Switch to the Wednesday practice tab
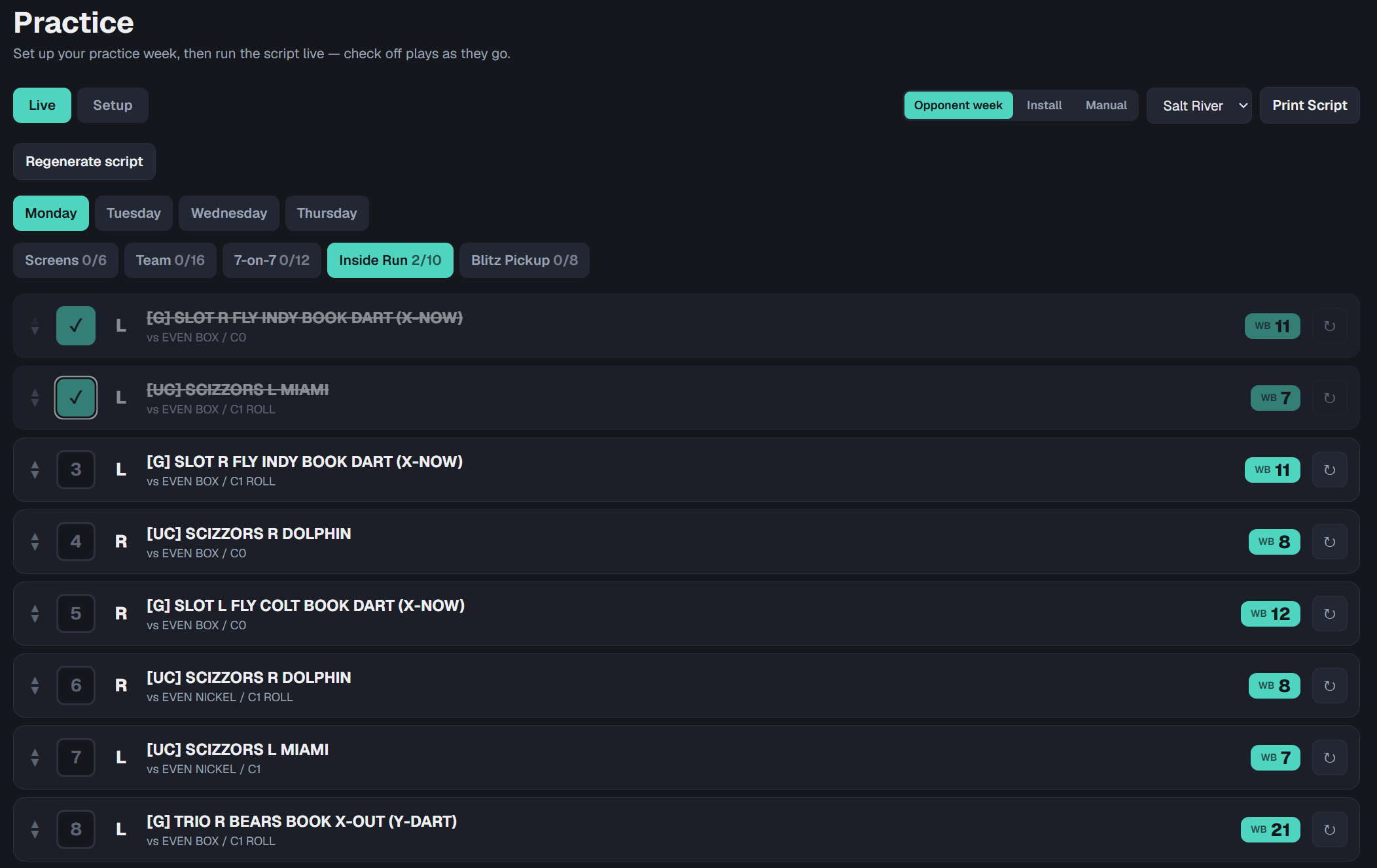This screenshot has width=1377, height=868. (229, 213)
